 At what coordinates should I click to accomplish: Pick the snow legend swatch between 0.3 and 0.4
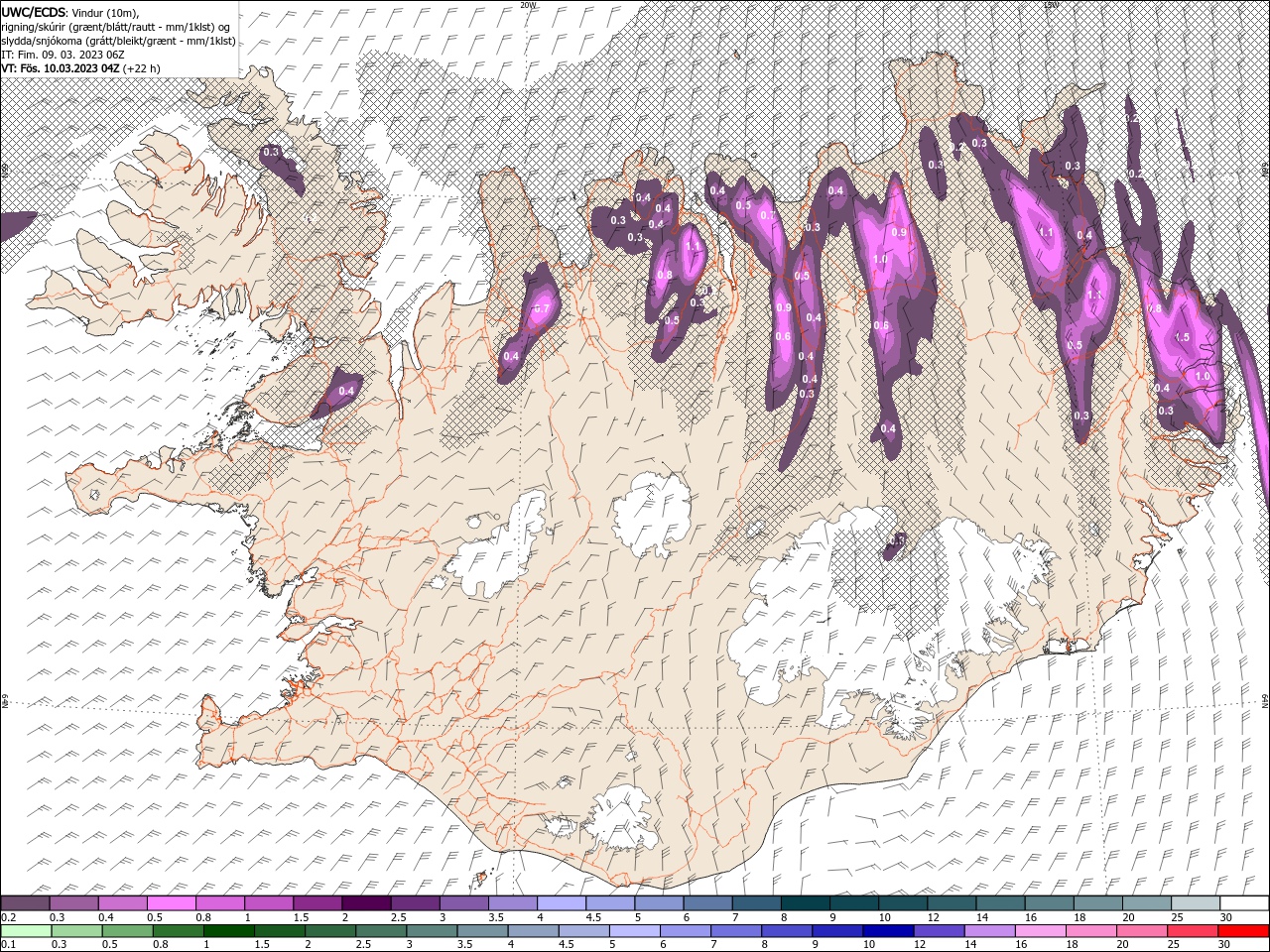coord(73,903)
